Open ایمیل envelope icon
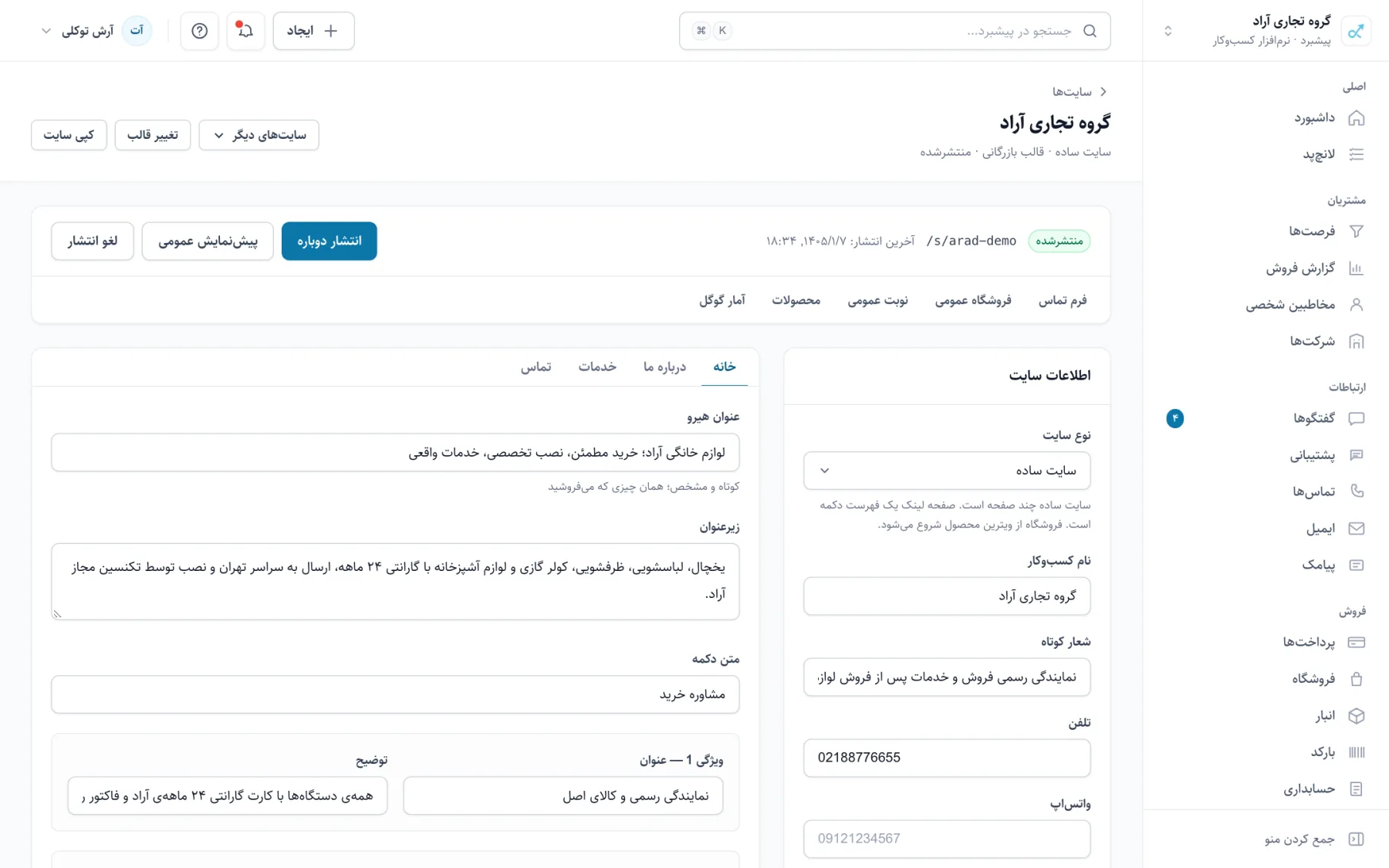The image size is (1389, 868). coord(1356,529)
